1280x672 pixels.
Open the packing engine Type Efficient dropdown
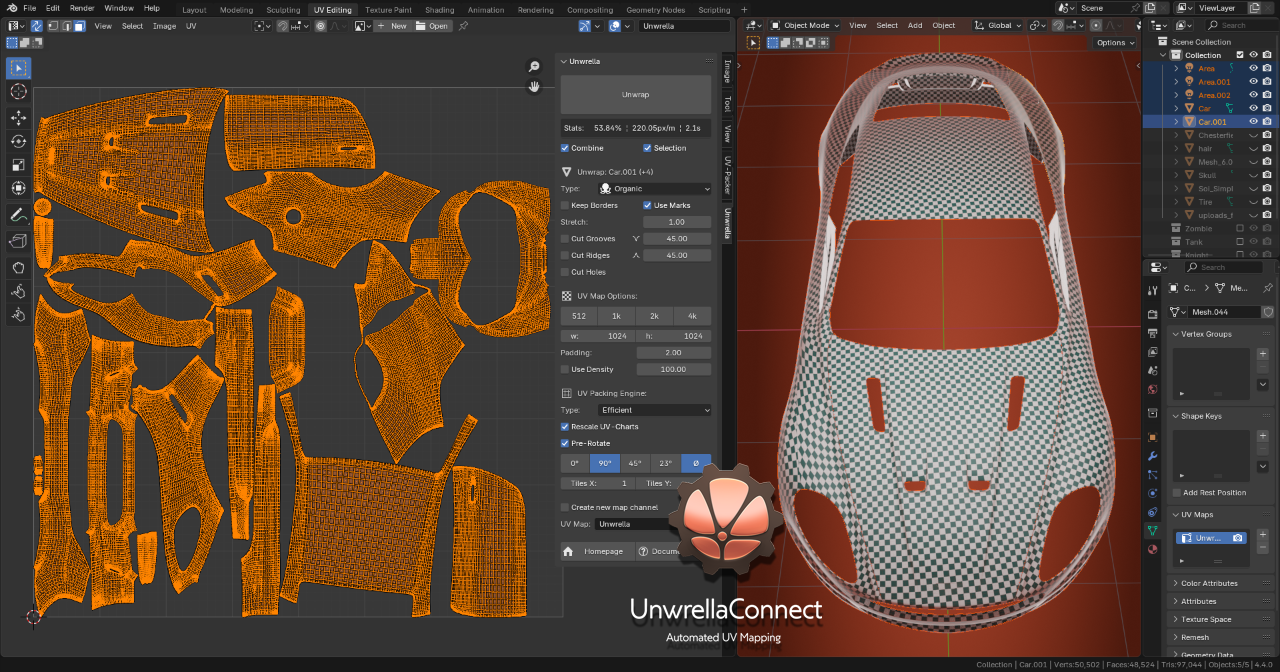654,410
